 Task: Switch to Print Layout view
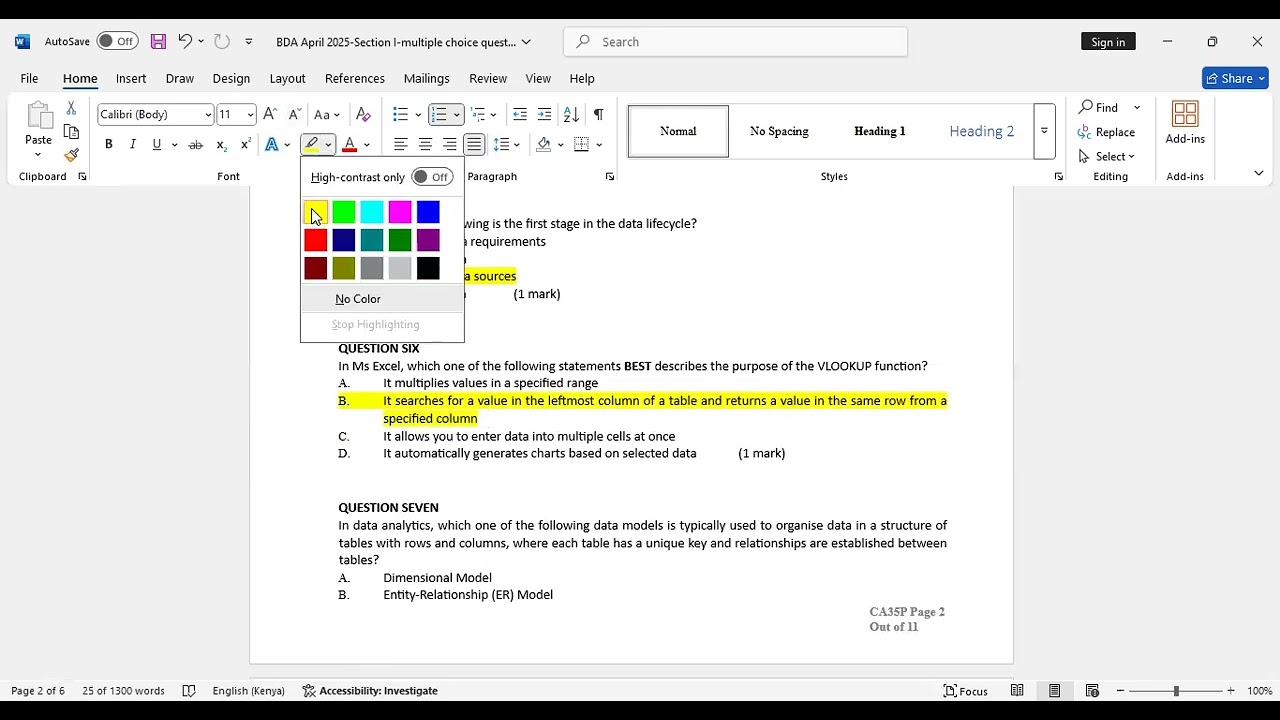1054,691
